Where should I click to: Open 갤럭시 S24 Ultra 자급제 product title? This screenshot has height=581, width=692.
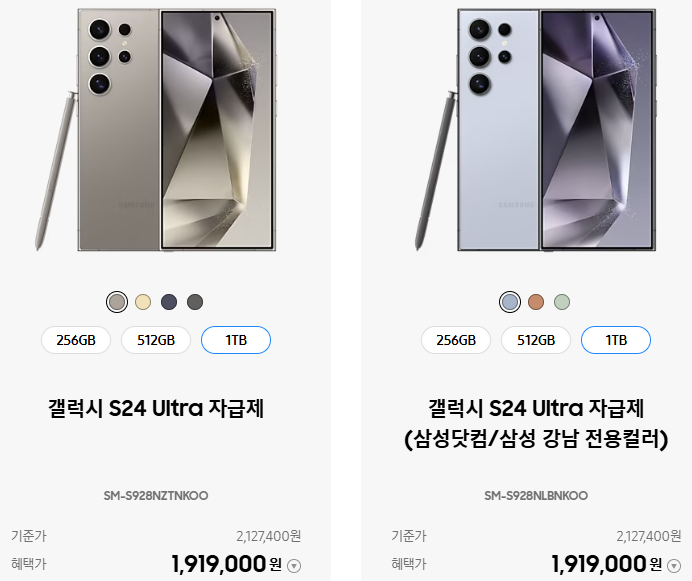click(x=156, y=408)
